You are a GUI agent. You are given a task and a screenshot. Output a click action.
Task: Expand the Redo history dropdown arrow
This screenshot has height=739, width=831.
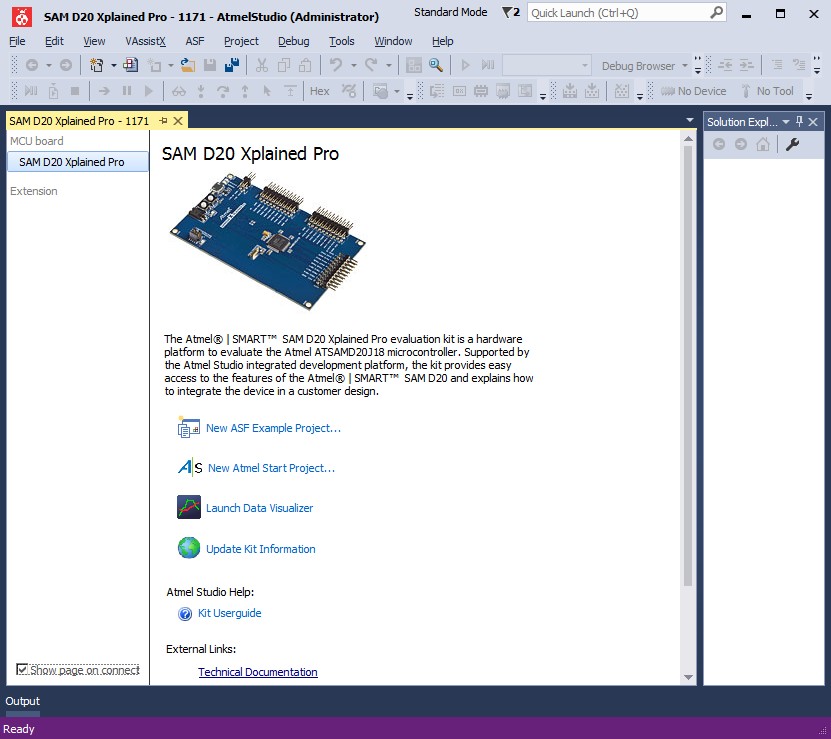point(388,66)
